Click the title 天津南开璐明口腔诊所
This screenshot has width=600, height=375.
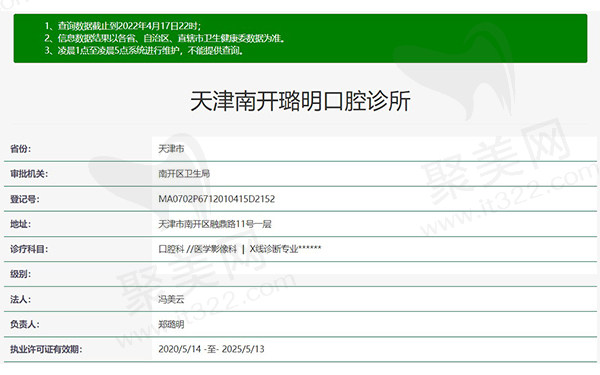pyautogui.click(x=300, y=101)
